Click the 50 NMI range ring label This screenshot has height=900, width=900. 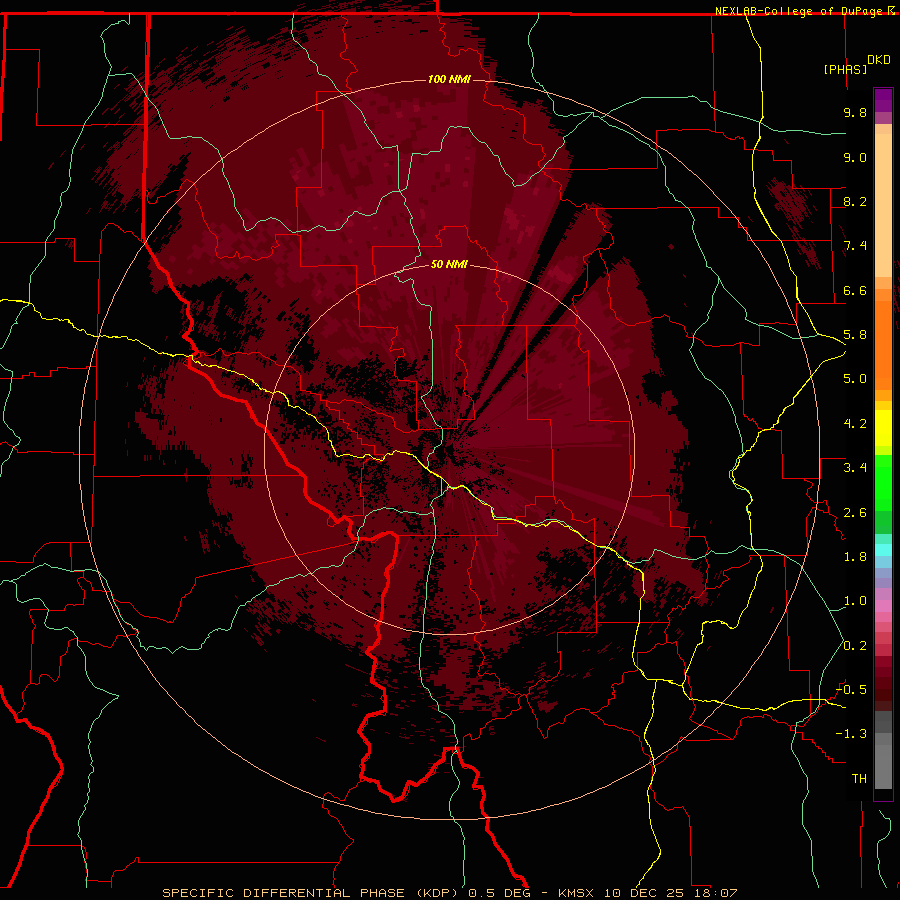(x=449, y=264)
